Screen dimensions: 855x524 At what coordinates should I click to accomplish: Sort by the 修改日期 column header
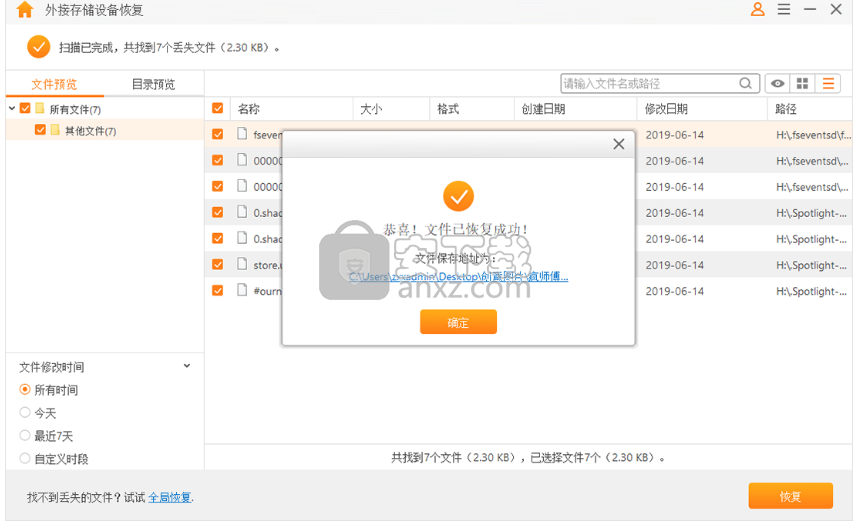[666, 109]
